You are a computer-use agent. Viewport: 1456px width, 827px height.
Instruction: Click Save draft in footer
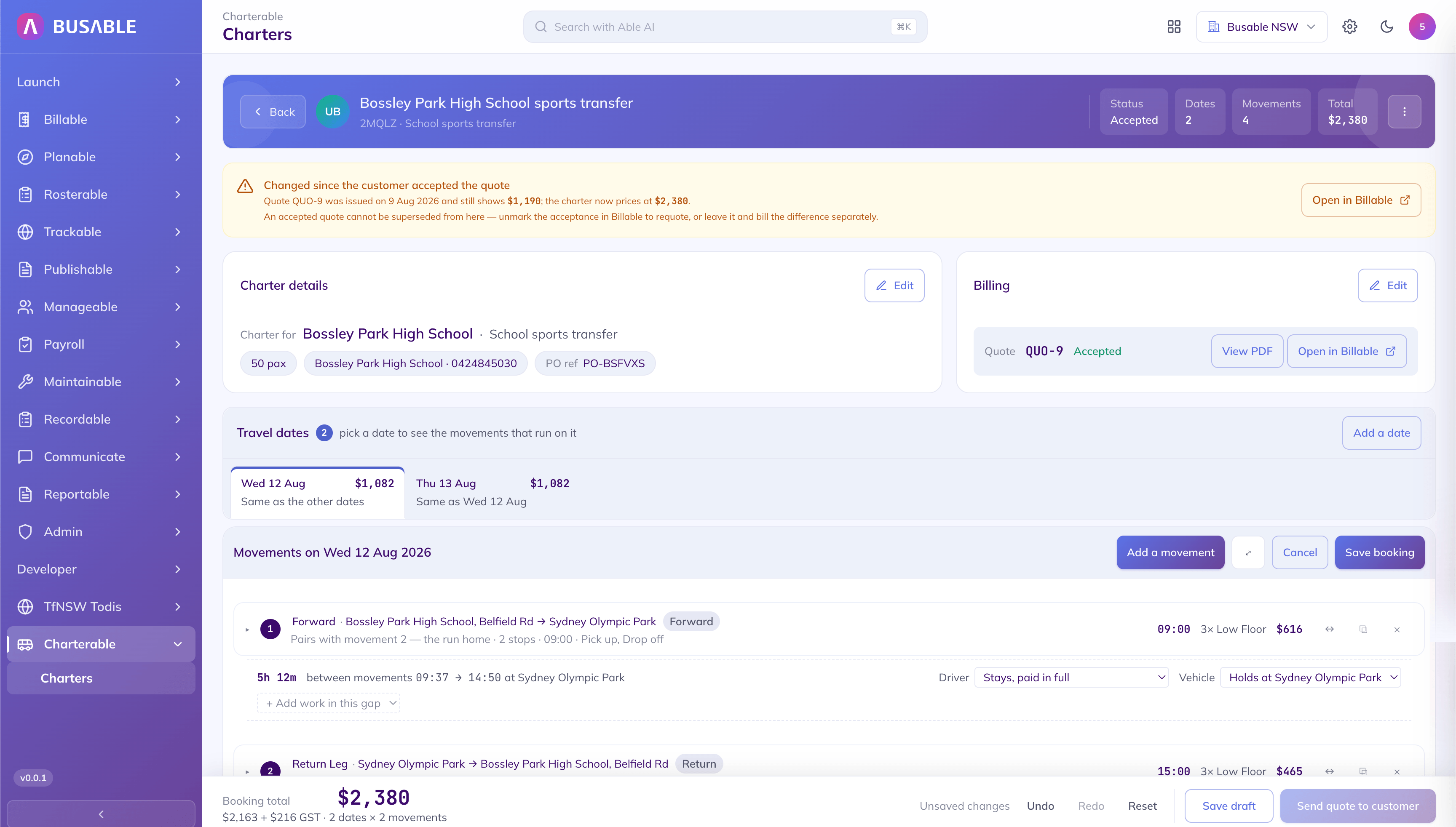point(1228,806)
